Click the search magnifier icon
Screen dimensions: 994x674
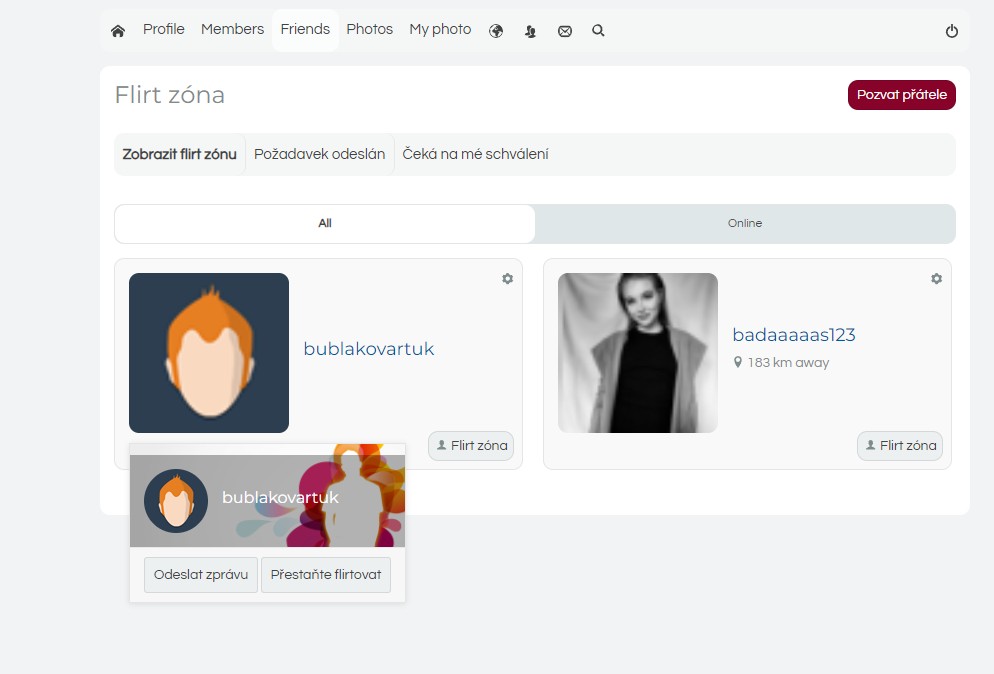(x=598, y=31)
